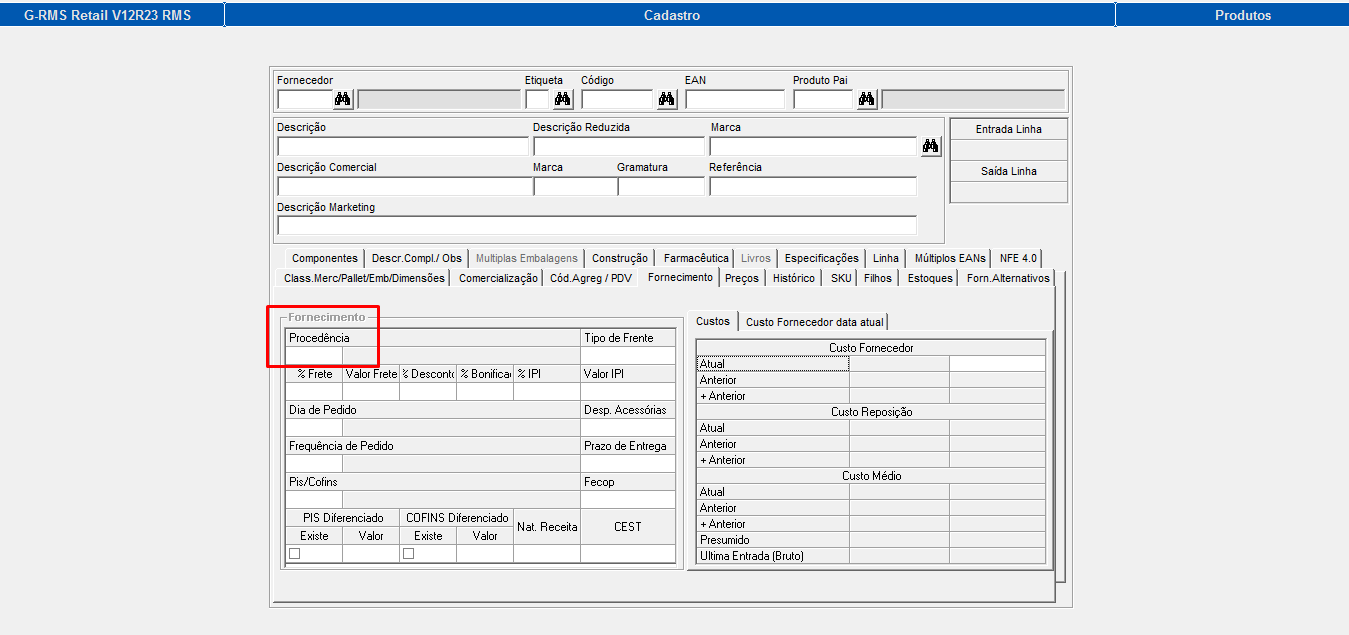
Task: Click into the Gramatura input field
Action: pyautogui.click(x=661, y=186)
